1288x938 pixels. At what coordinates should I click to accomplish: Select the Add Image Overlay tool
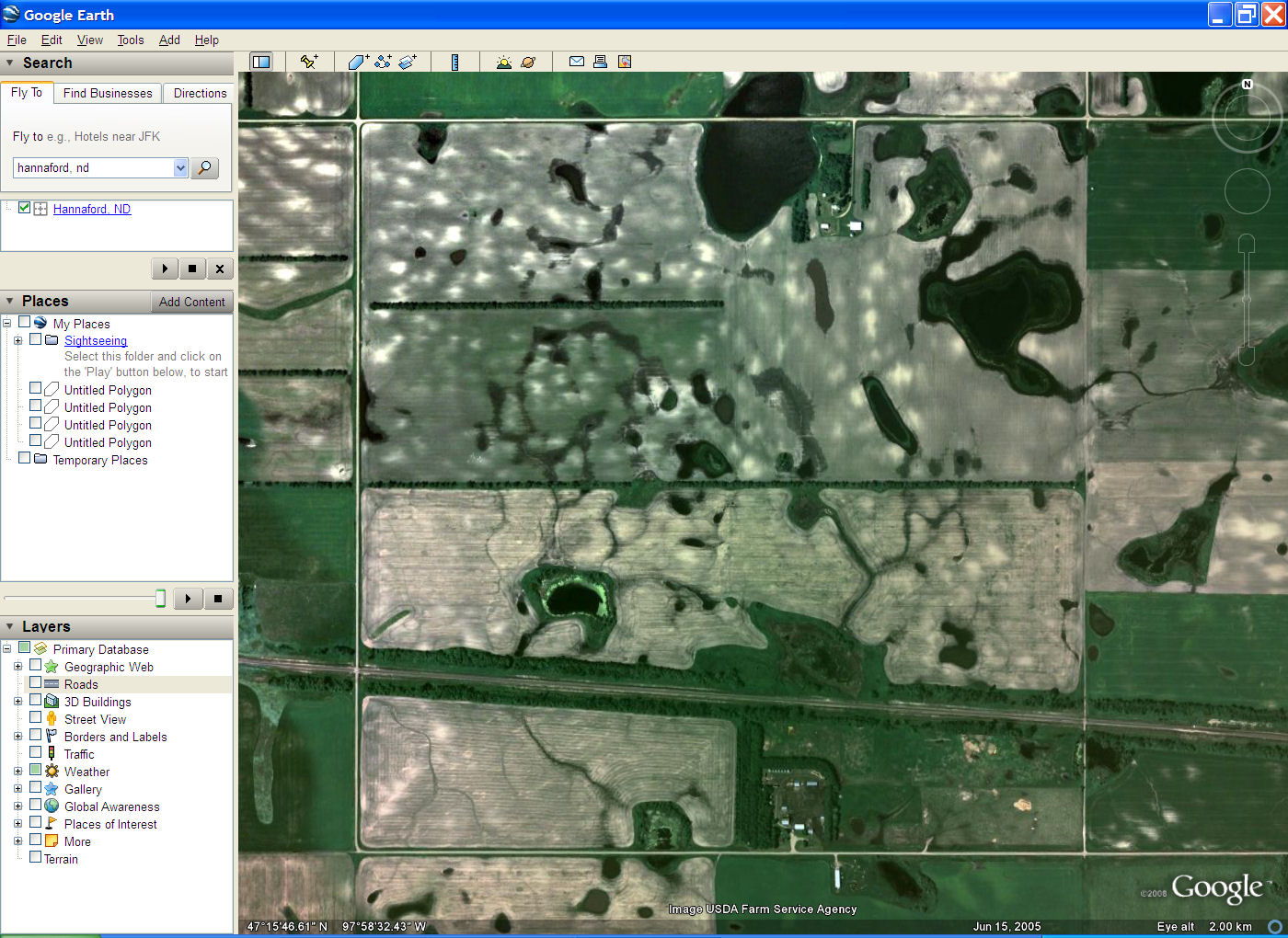click(x=408, y=62)
